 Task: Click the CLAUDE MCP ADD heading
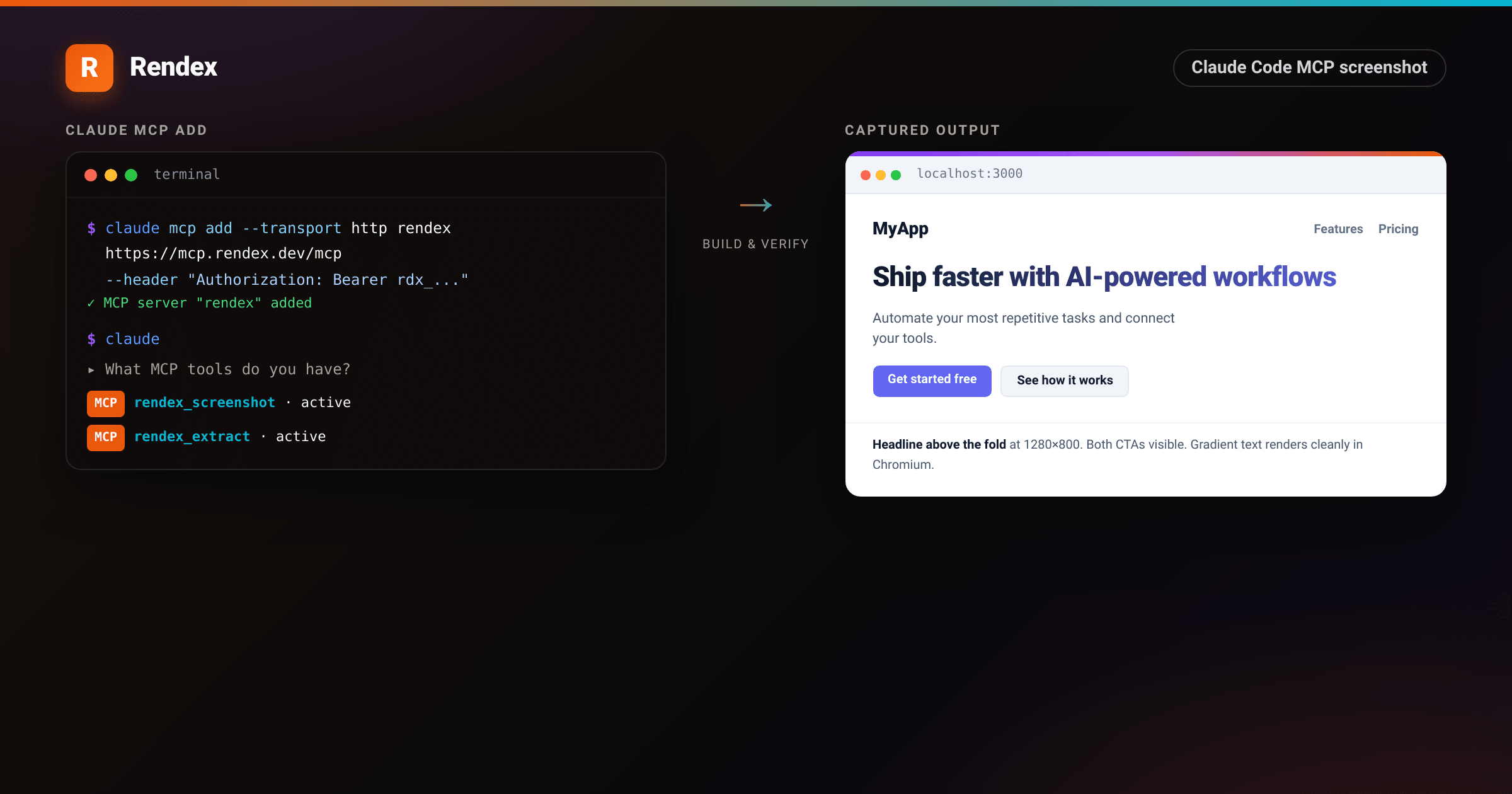[136, 130]
